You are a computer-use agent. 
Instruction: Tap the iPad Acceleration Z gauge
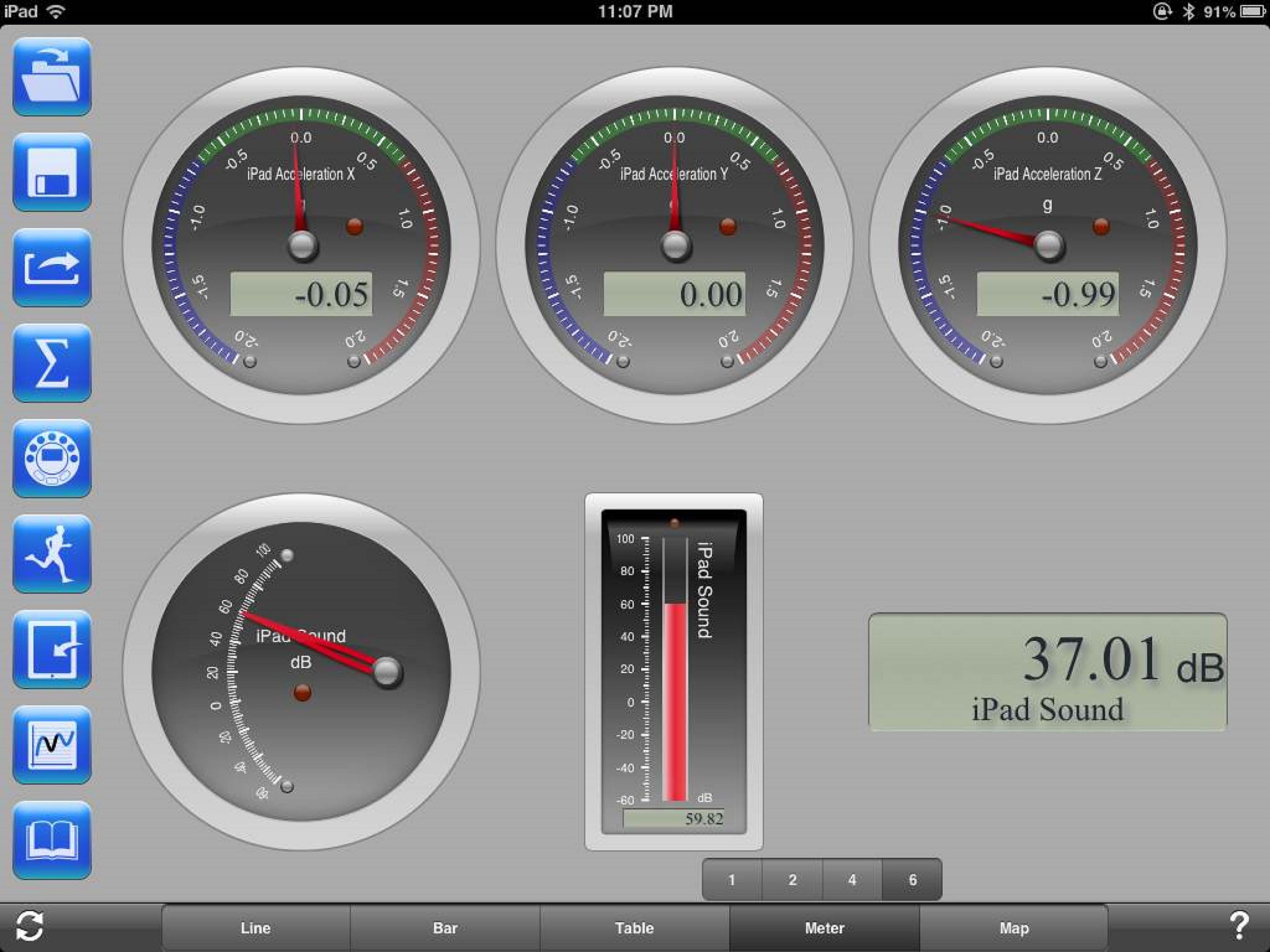click(1048, 246)
